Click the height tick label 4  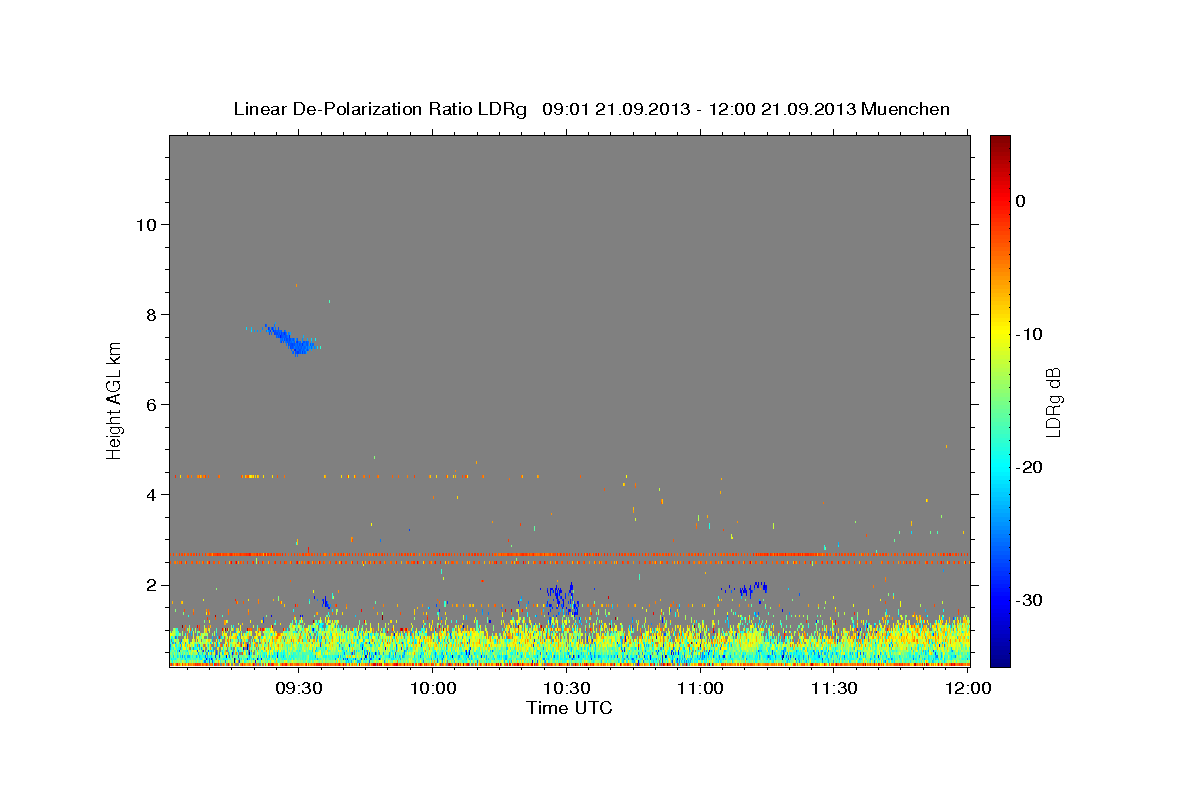coord(152,494)
